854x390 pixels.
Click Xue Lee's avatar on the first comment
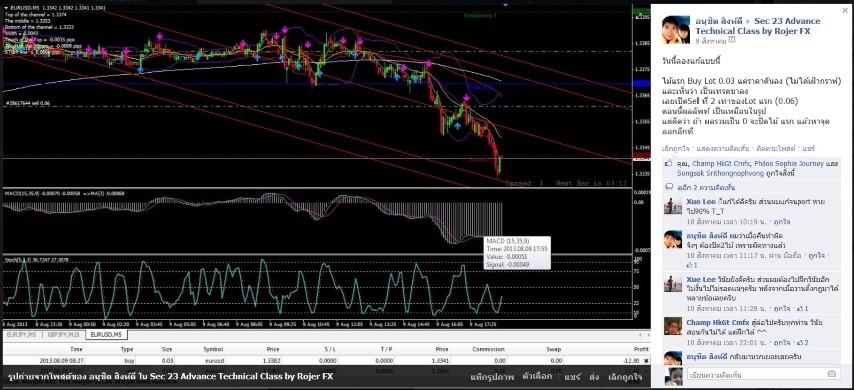click(x=673, y=206)
